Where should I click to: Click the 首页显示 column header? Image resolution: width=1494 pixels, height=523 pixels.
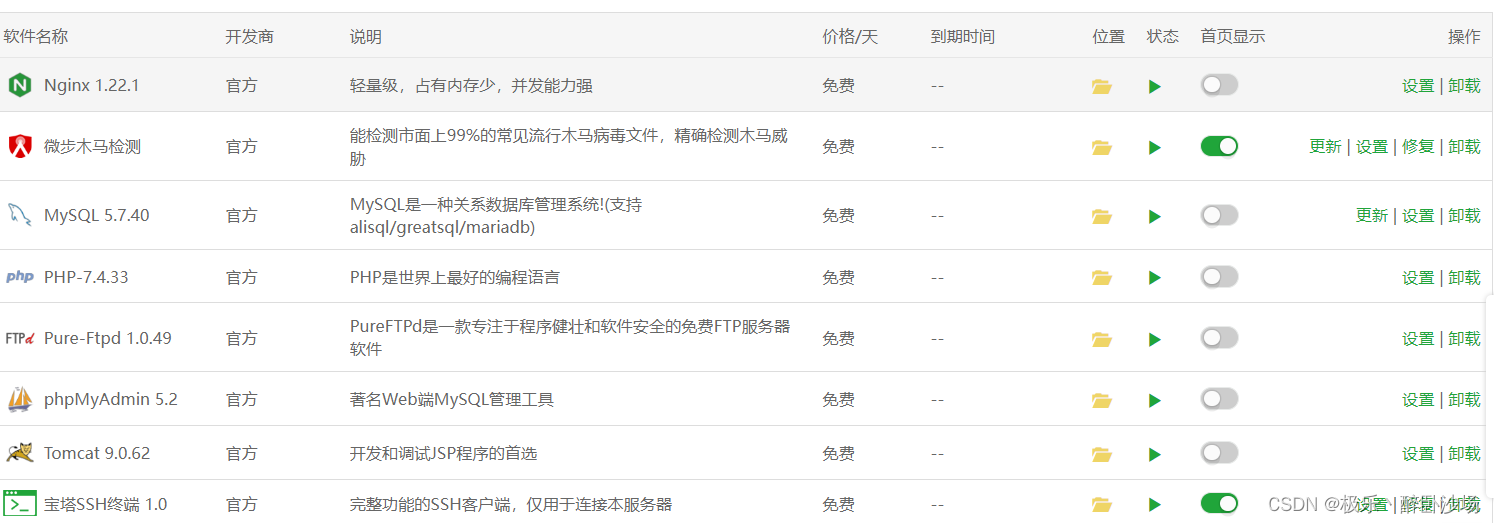pyautogui.click(x=1233, y=37)
